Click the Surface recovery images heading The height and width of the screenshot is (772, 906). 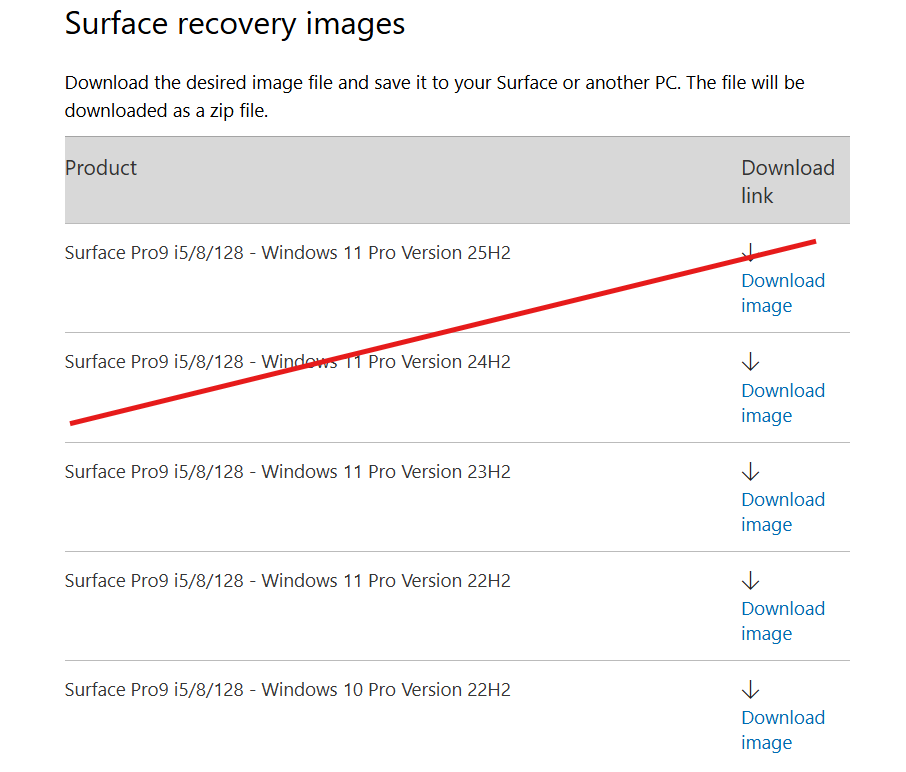coord(235,24)
